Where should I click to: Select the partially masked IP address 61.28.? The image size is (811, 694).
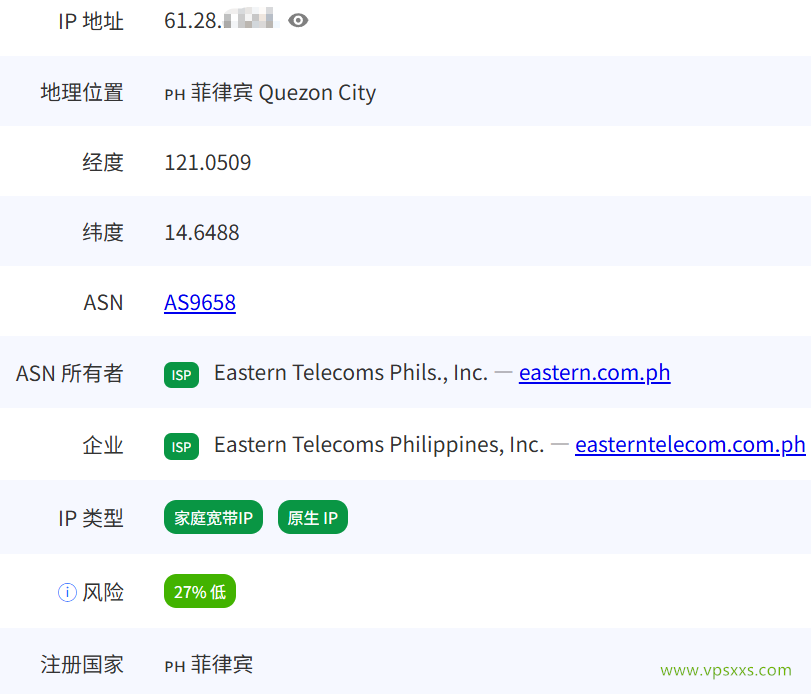click(x=222, y=21)
